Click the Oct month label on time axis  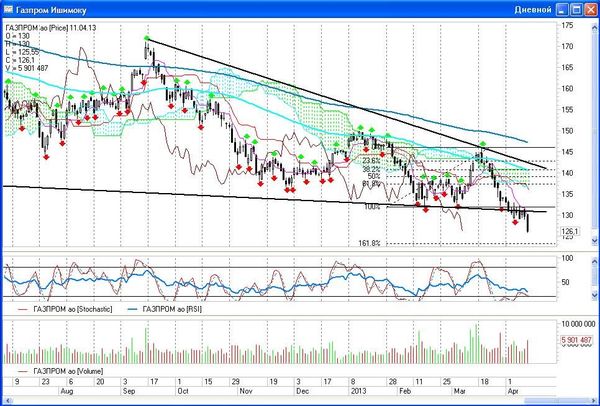point(183,391)
